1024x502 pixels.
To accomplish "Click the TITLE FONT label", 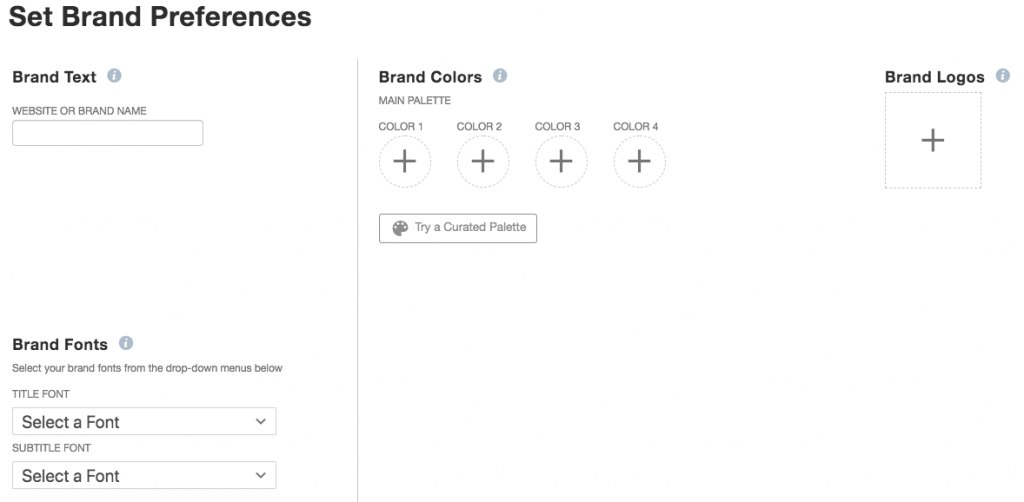I will click(40, 394).
